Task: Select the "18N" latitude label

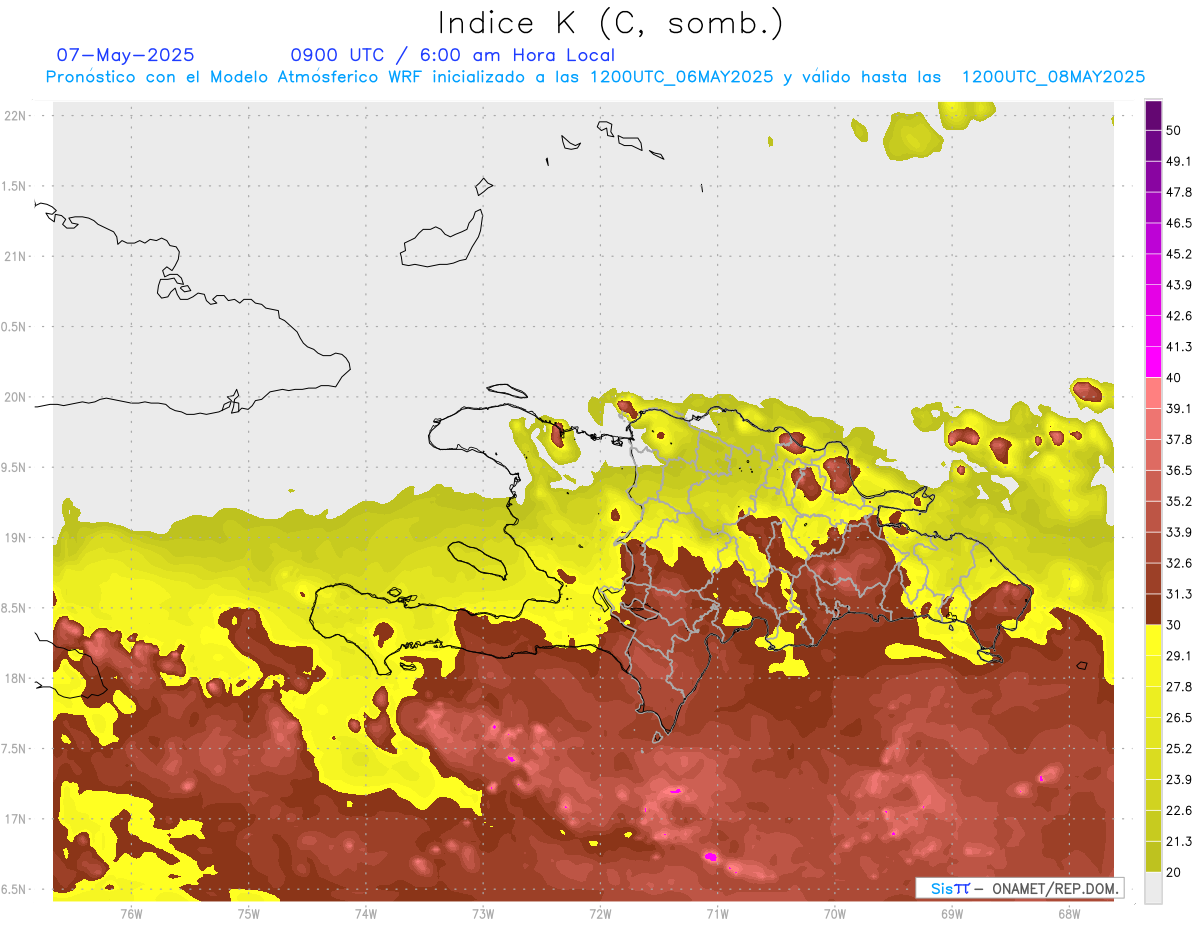Action: (17, 679)
